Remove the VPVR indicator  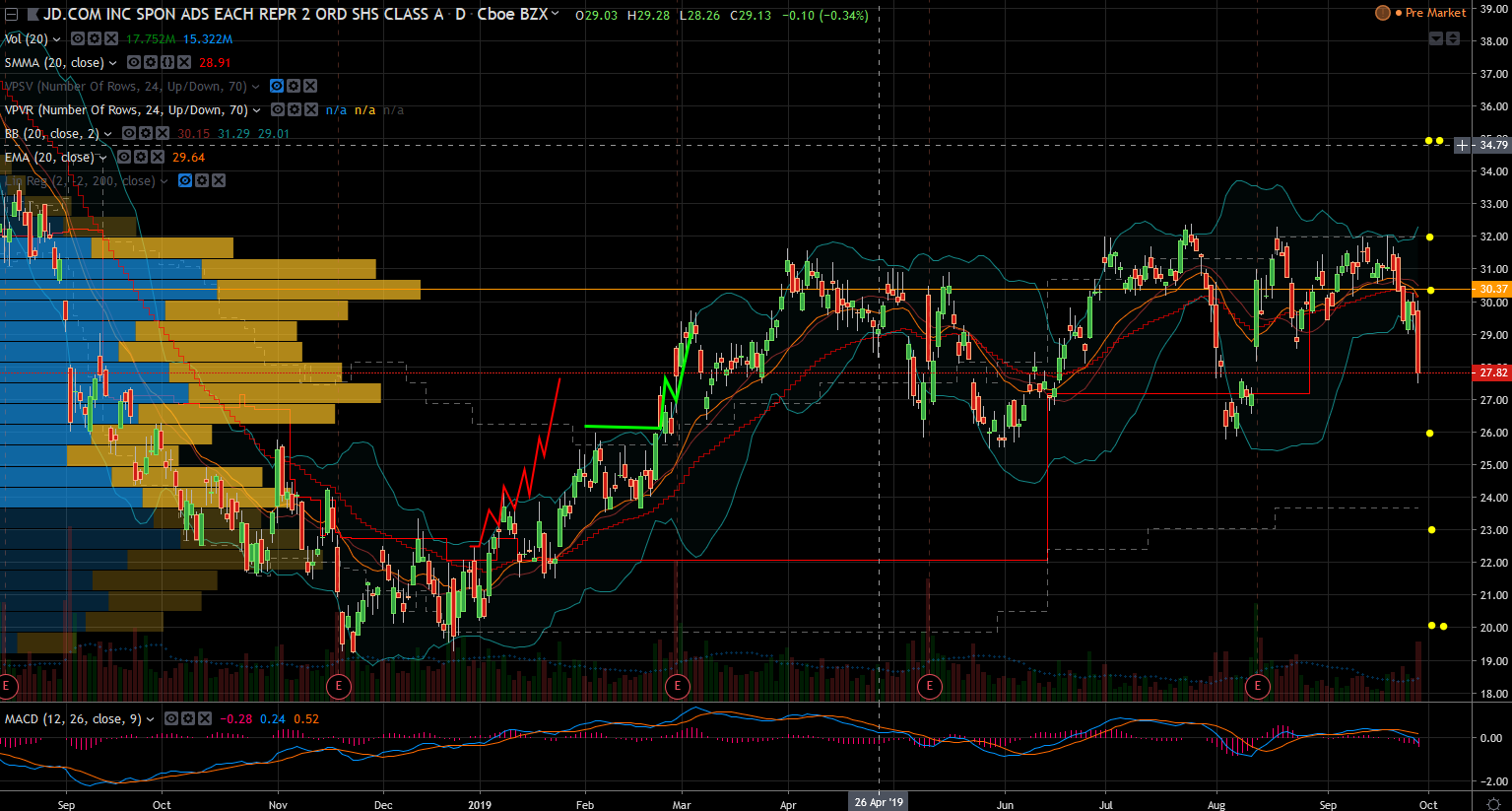coord(311,110)
